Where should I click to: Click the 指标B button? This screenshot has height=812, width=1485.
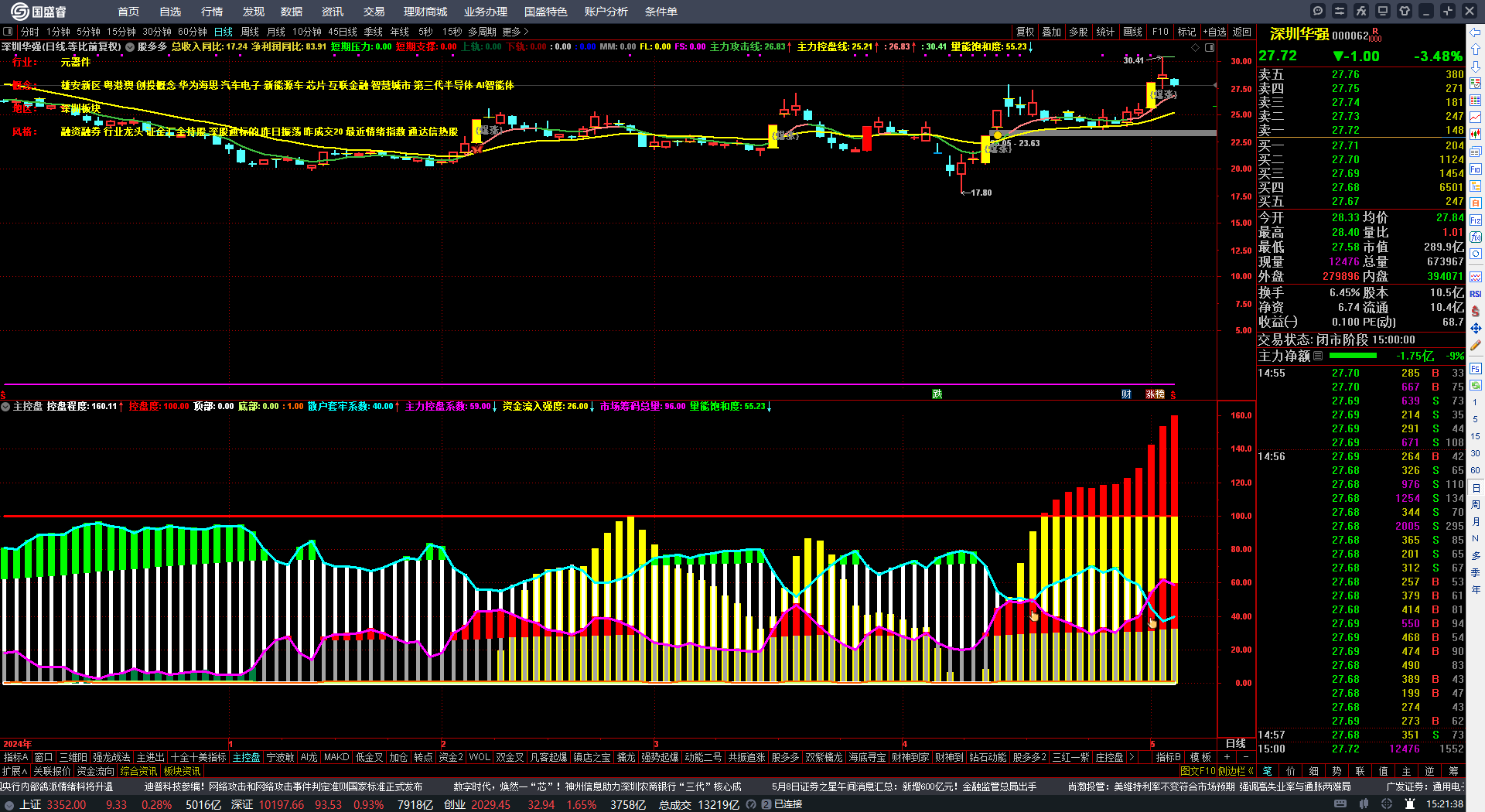tap(1168, 757)
